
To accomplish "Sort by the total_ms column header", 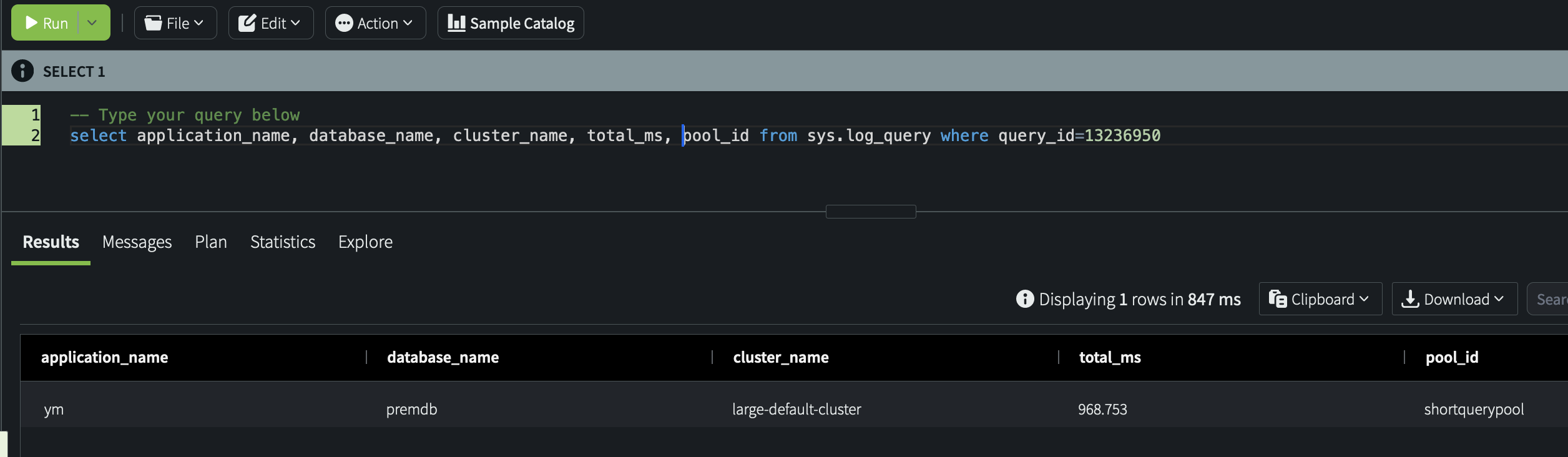I will (1109, 358).
